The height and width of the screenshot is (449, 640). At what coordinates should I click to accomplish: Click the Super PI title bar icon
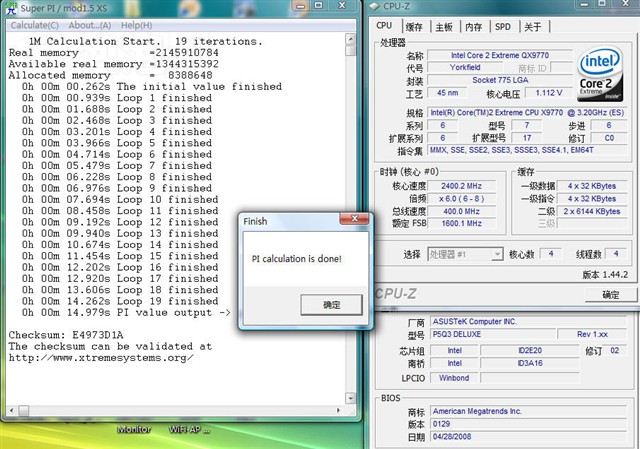click(x=11, y=7)
